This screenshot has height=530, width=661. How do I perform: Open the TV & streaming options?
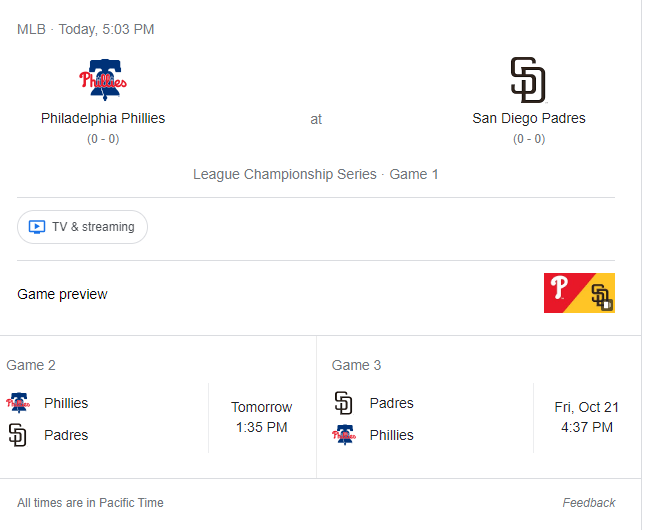(x=82, y=227)
